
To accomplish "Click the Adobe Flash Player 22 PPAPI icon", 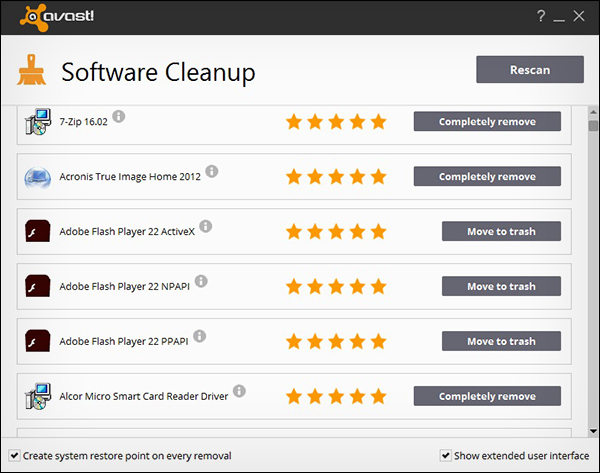I will tap(38, 341).
